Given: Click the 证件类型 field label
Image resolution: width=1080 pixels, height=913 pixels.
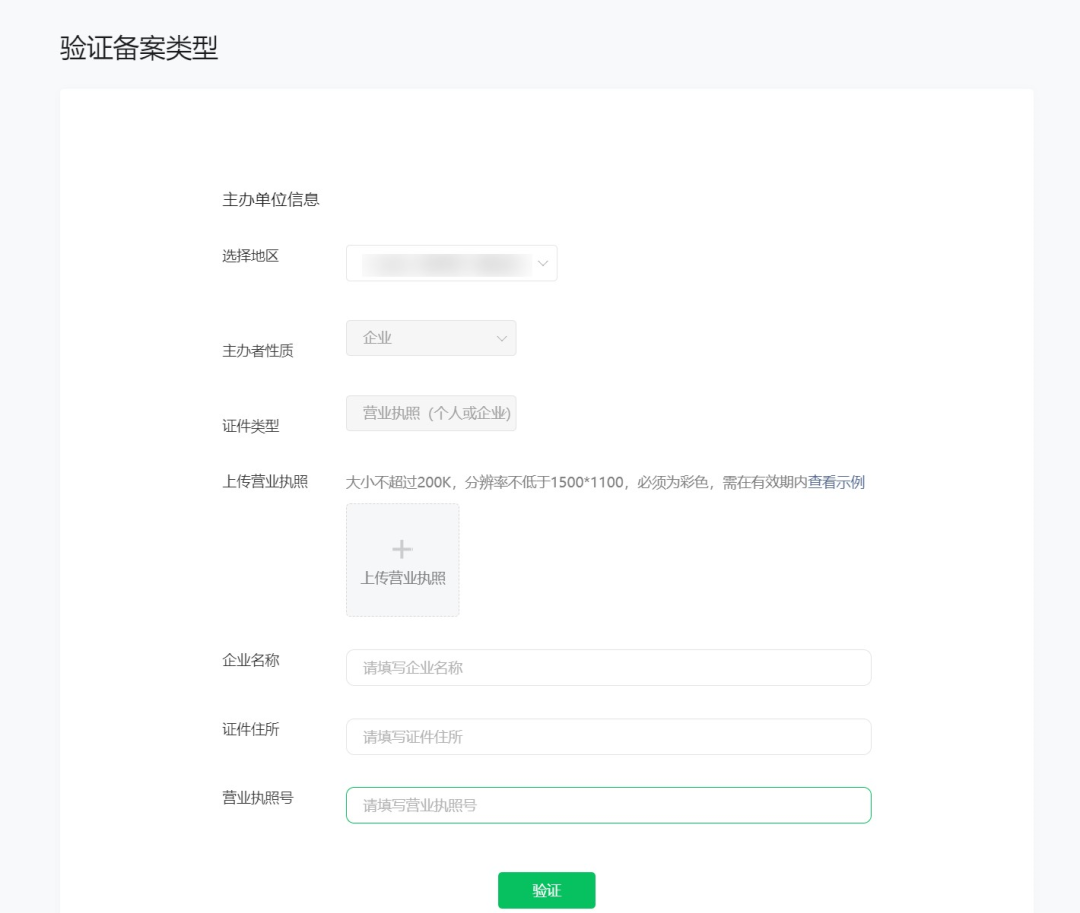Looking at the screenshot, I should [x=250, y=426].
